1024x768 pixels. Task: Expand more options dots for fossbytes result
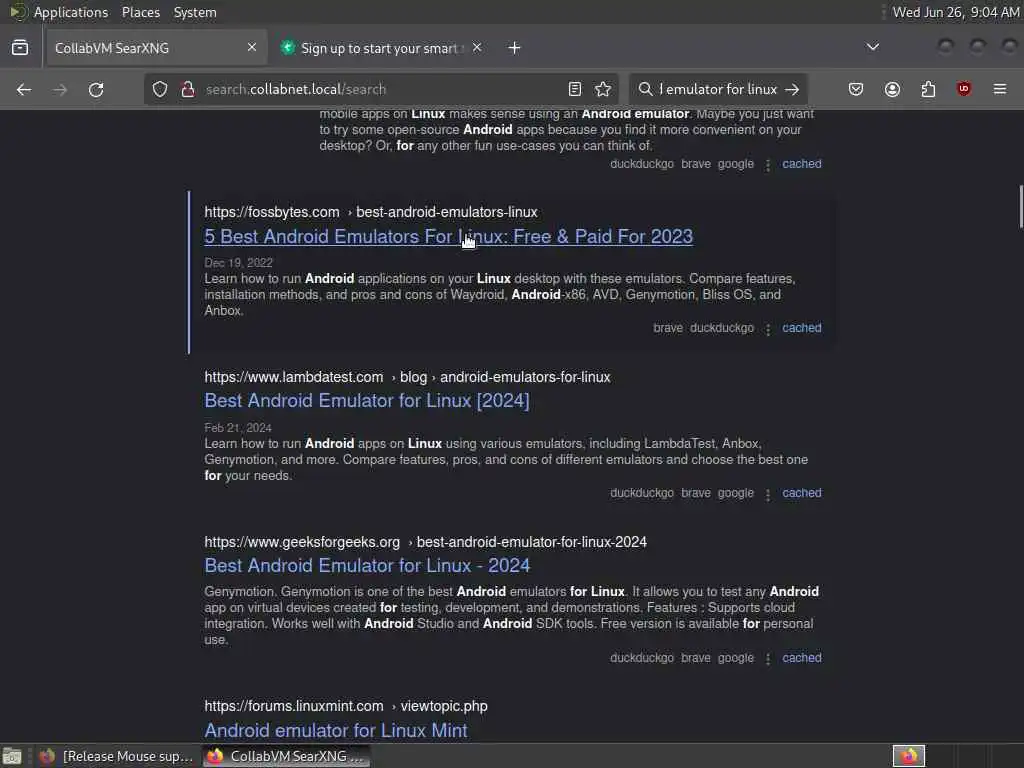(x=768, y=329)
